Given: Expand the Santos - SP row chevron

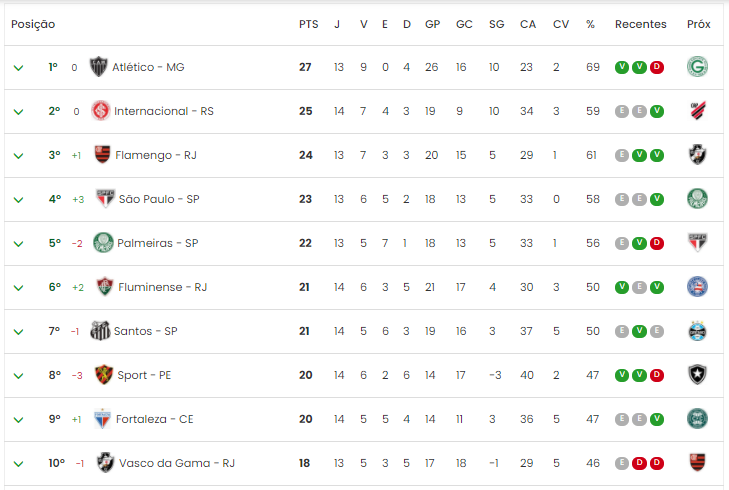Looking at the screenshot, I should 19,331.
